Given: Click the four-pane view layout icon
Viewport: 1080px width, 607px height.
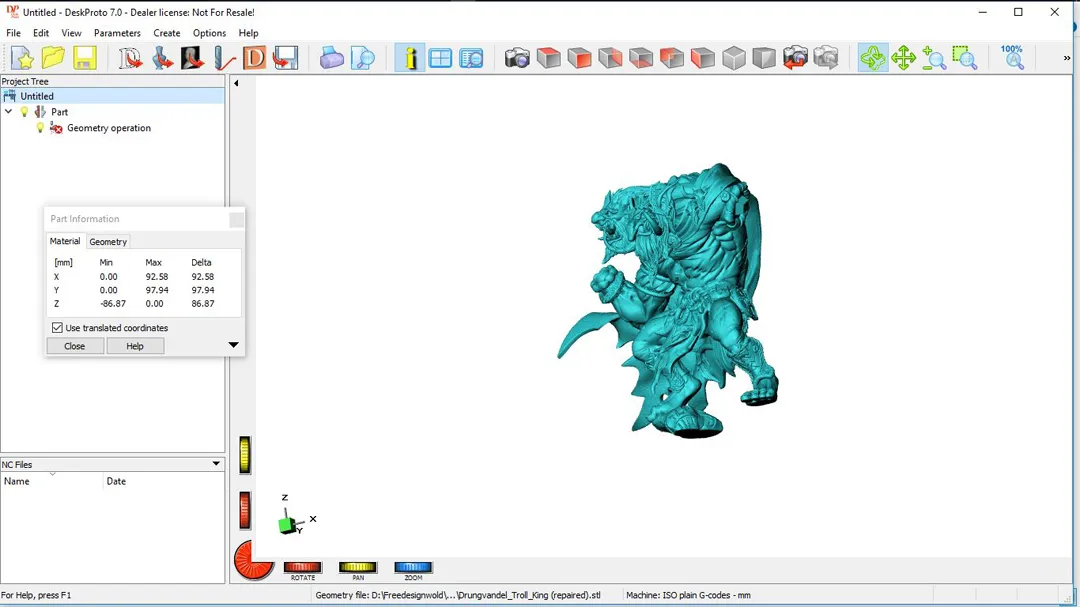Looking at the screenshot, I should pos(440,58).
